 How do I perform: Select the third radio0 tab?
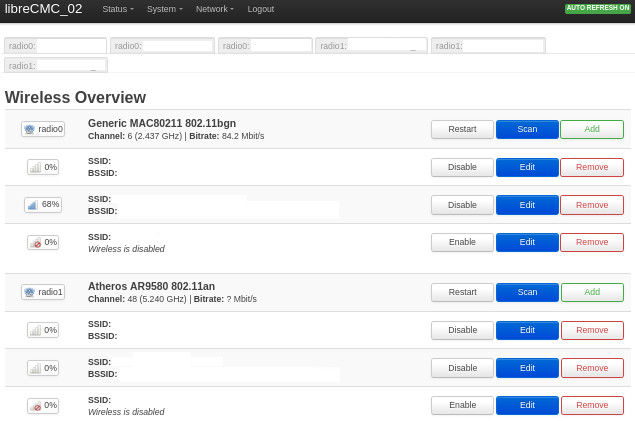[x=265, y=46]
